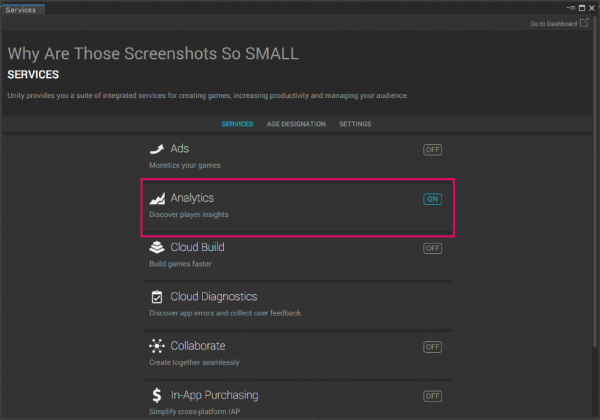The image size is (600, 420).
Task: Click the 'Monetize your games' text
Action: [185, 165]
